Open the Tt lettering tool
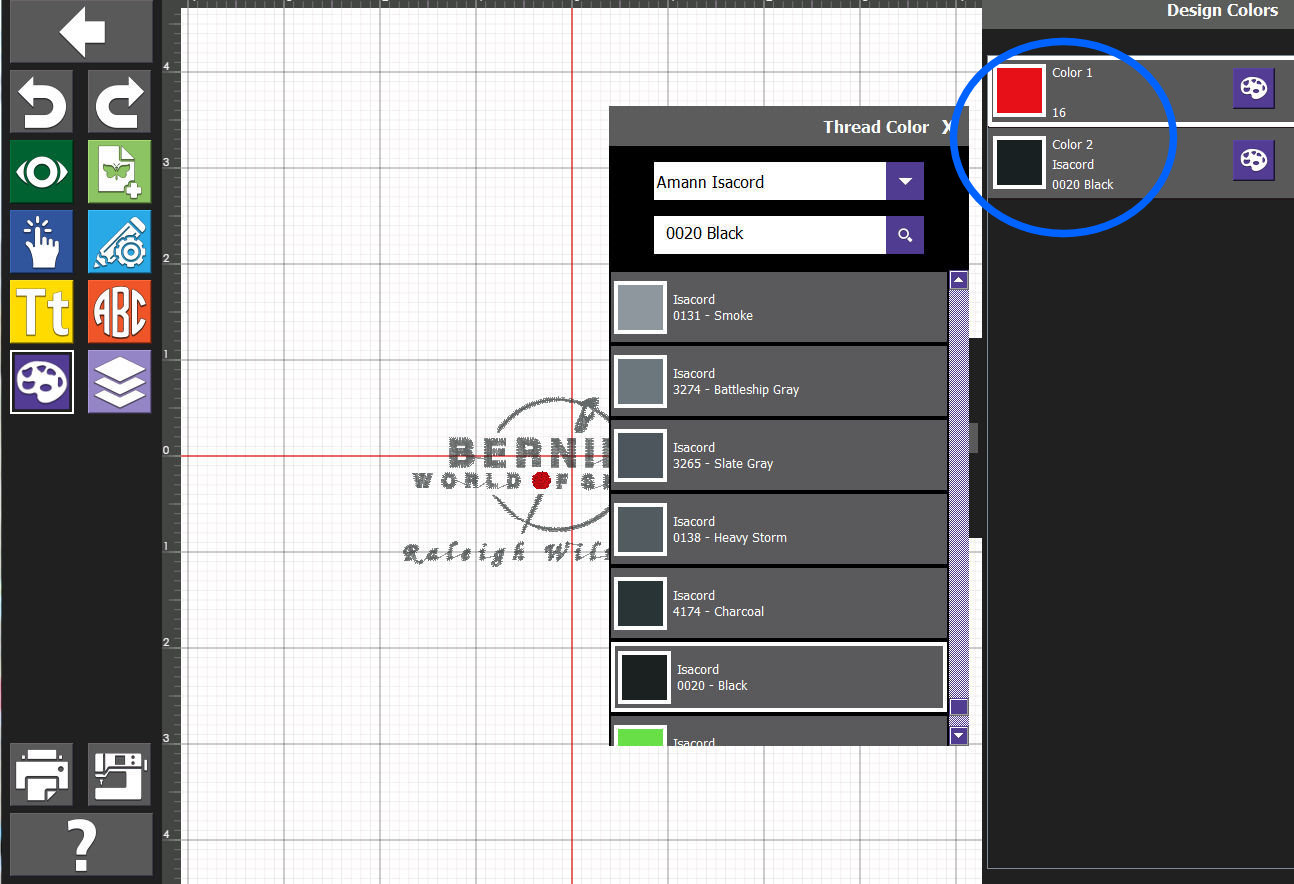The width and height of the screenshot is (1294, 884). pos(42,311)
